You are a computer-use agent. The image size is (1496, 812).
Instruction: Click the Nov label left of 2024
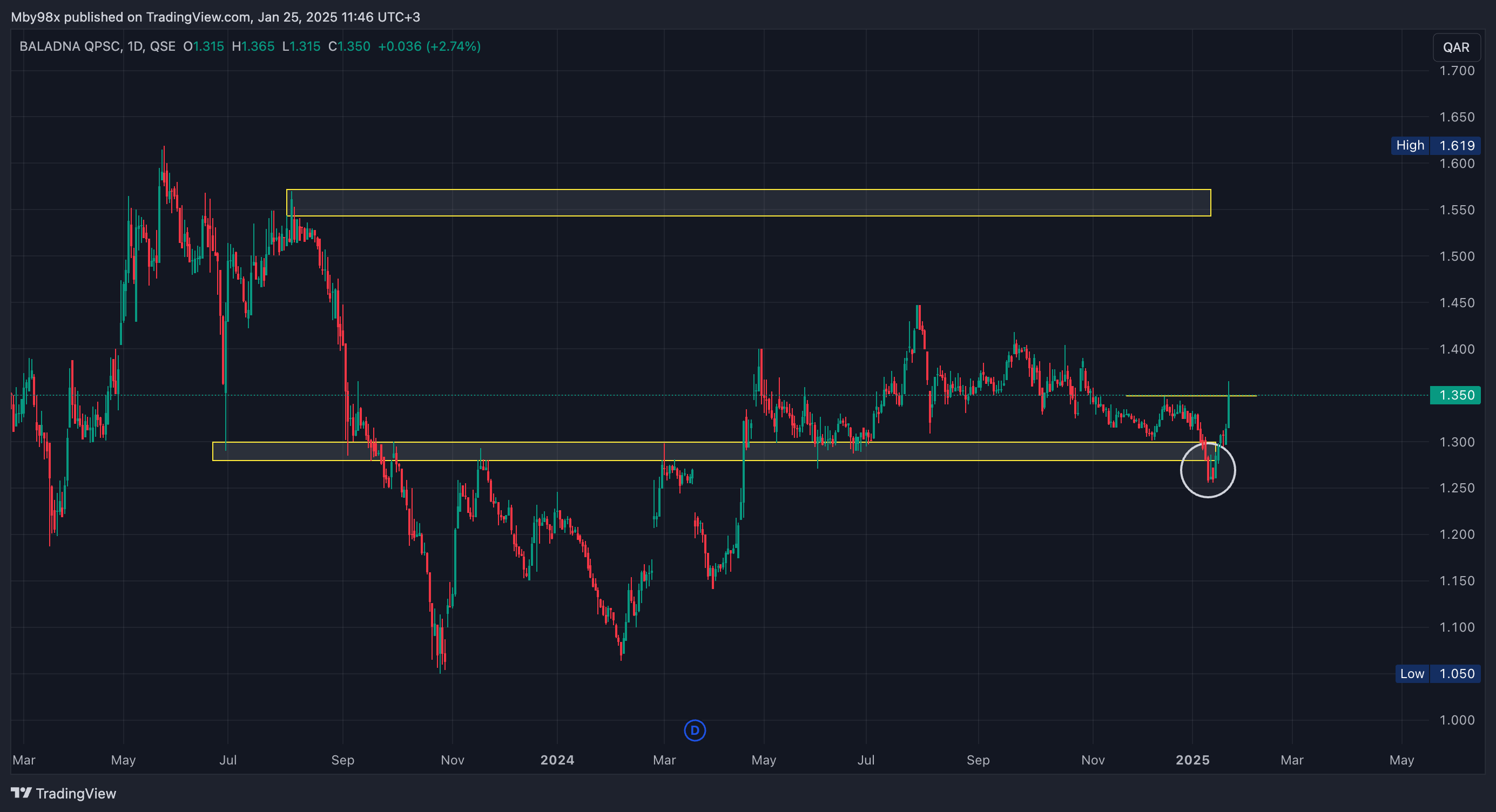(453, 760)
